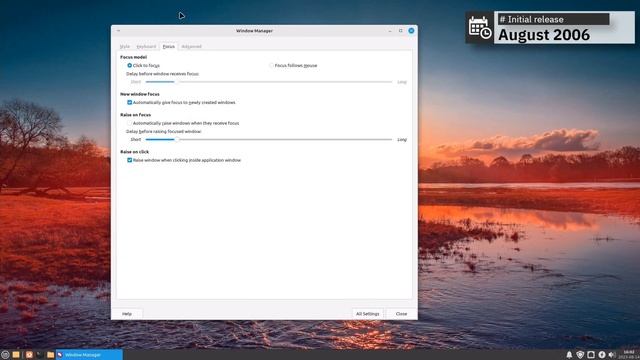640x360 pixels.
Task: Click the Window Manager title text
Action: pos(254,31)
